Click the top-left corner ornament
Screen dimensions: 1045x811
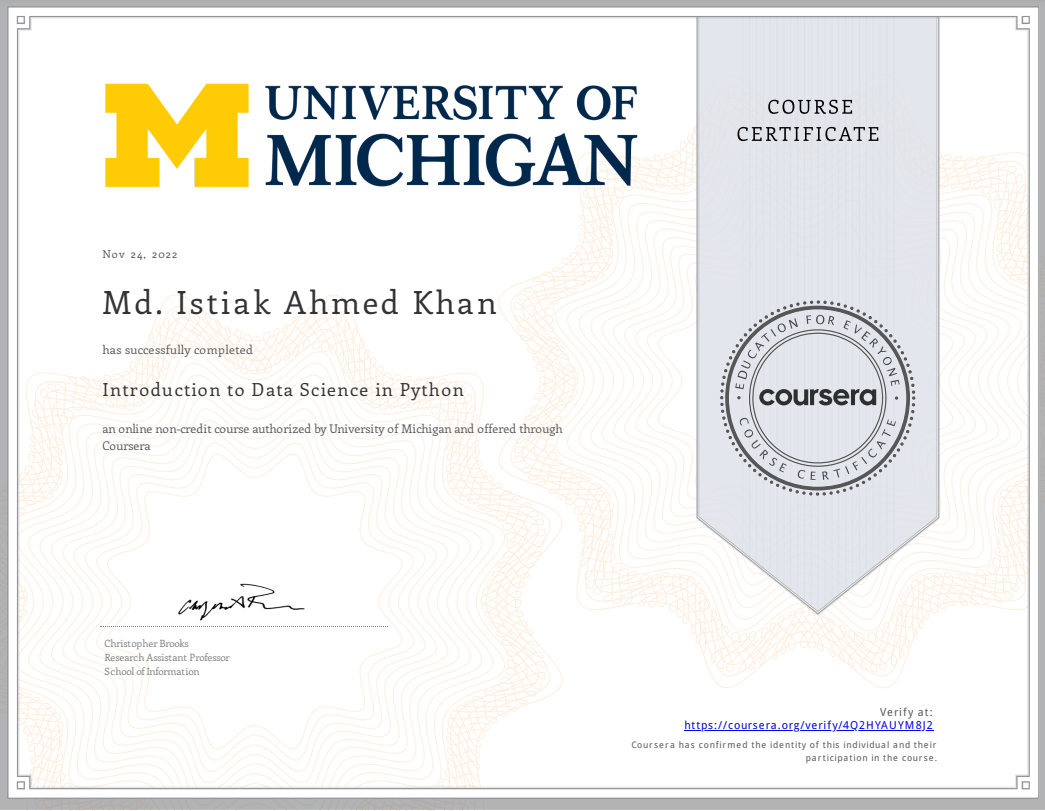click(24, 22)
